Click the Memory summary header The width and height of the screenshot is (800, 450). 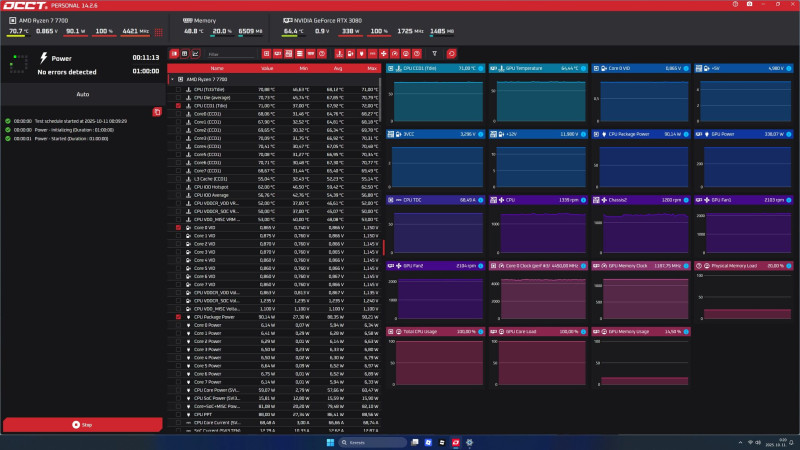click(x=199, y=20)
